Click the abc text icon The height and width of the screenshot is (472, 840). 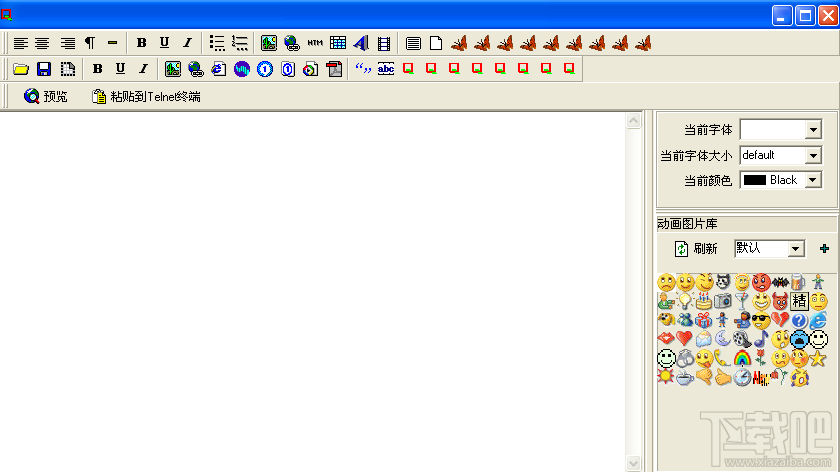(x=386, y=69)
